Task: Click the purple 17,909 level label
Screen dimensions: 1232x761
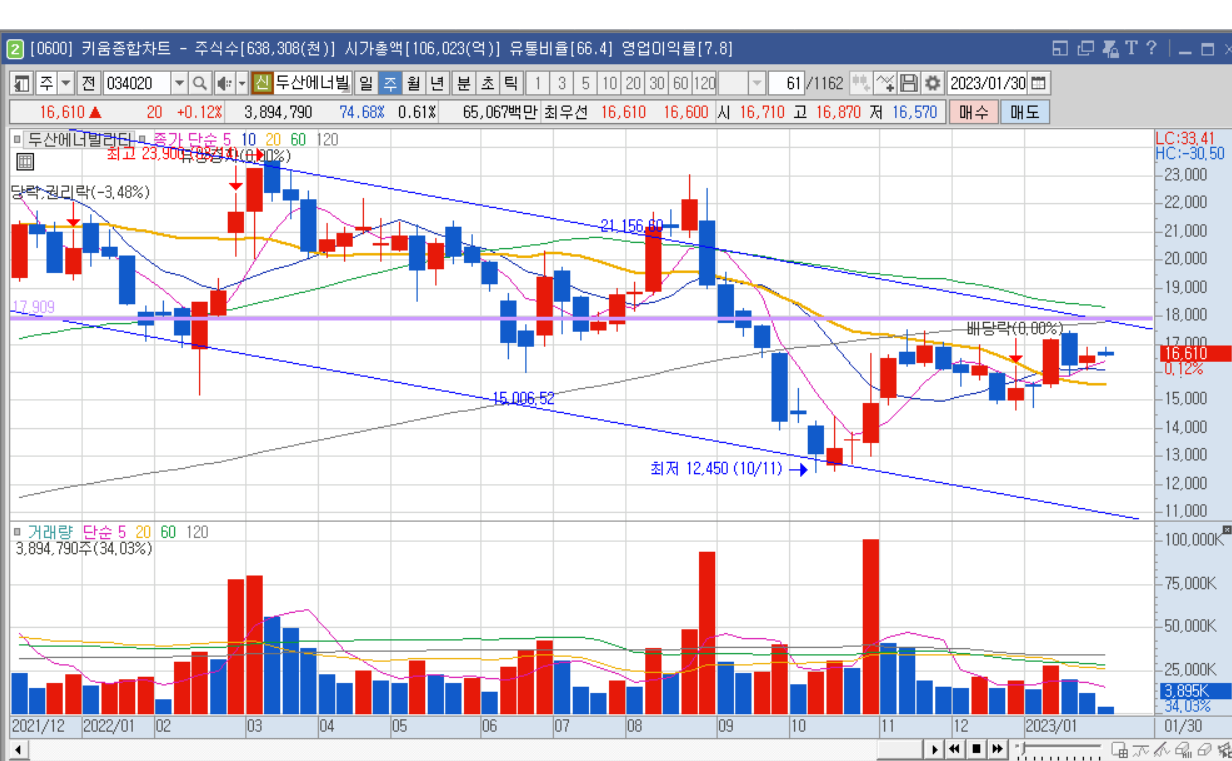Action: click(x=32, y=307)
